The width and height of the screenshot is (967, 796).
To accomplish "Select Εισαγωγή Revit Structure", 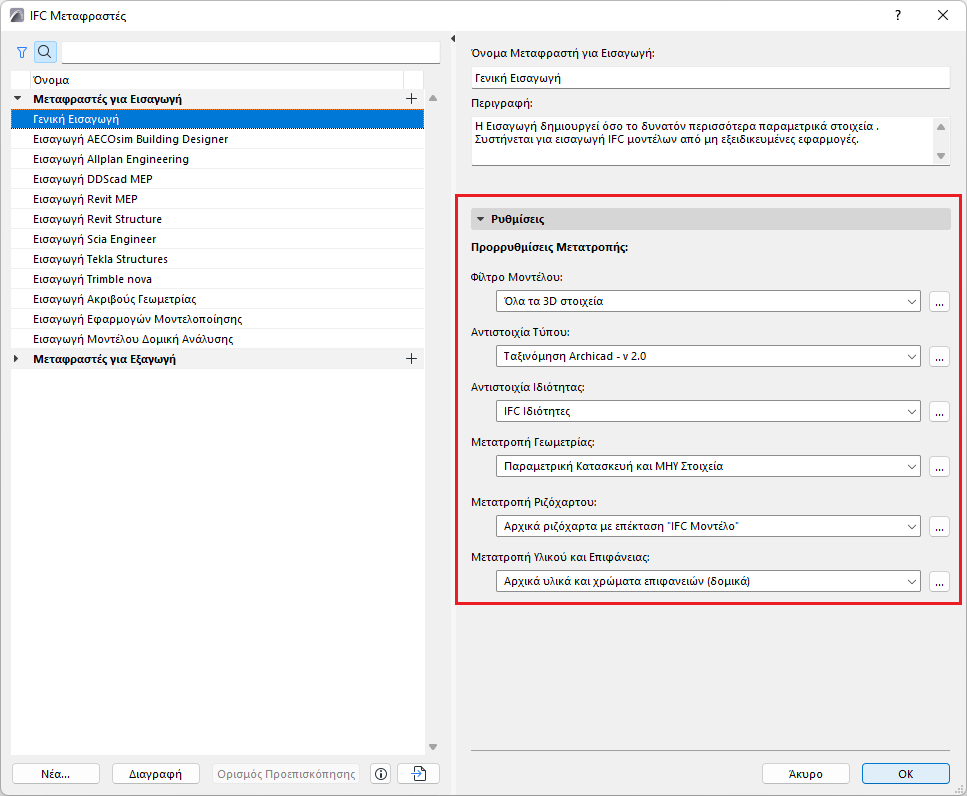I will [x=217, y=219].
